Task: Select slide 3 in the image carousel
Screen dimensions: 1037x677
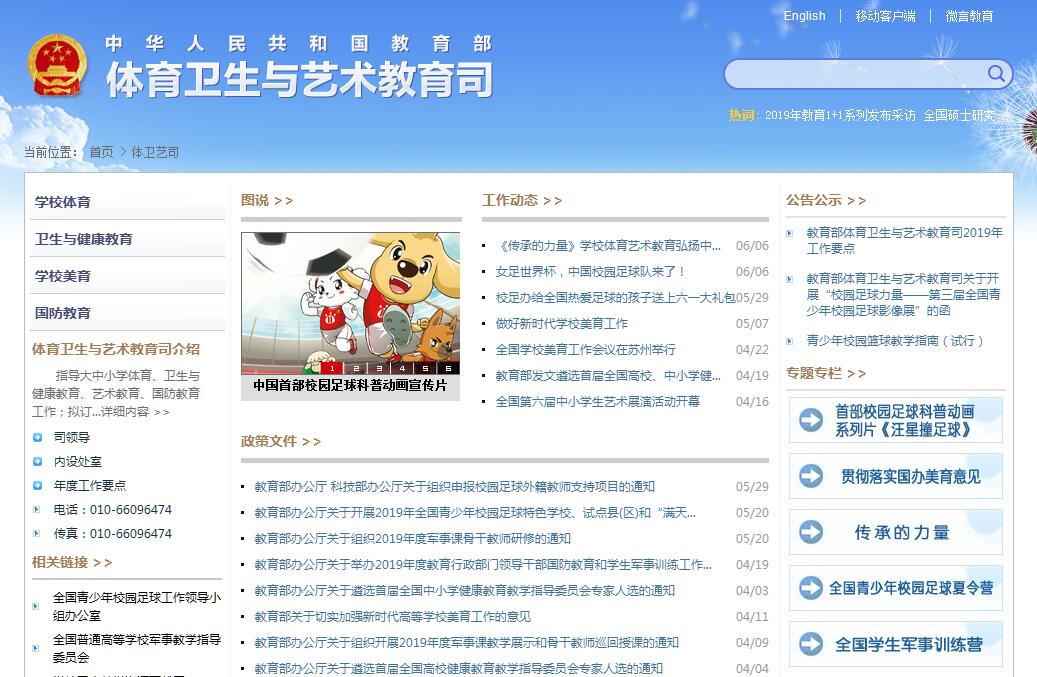Action: tap(377, 368)
